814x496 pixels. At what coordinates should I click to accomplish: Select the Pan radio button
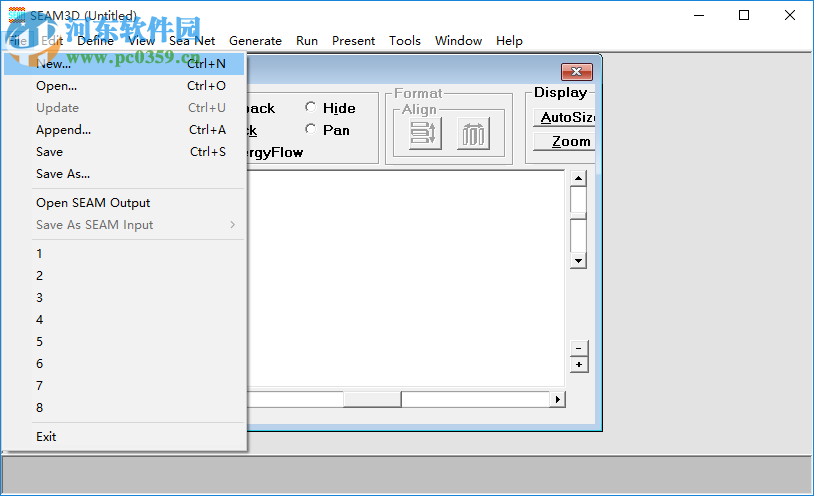coord(310,129)
